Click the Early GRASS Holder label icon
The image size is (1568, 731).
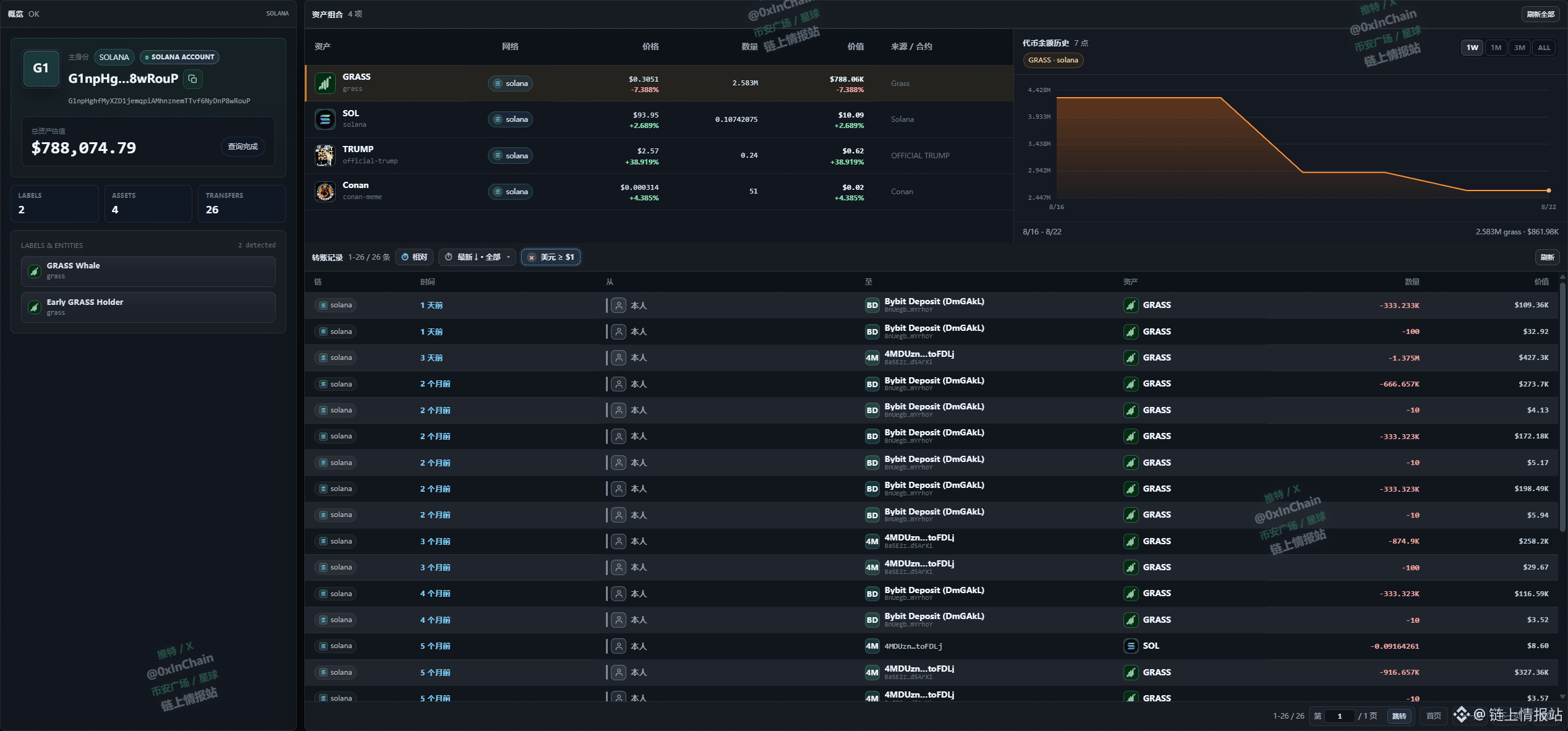point(35,307)
